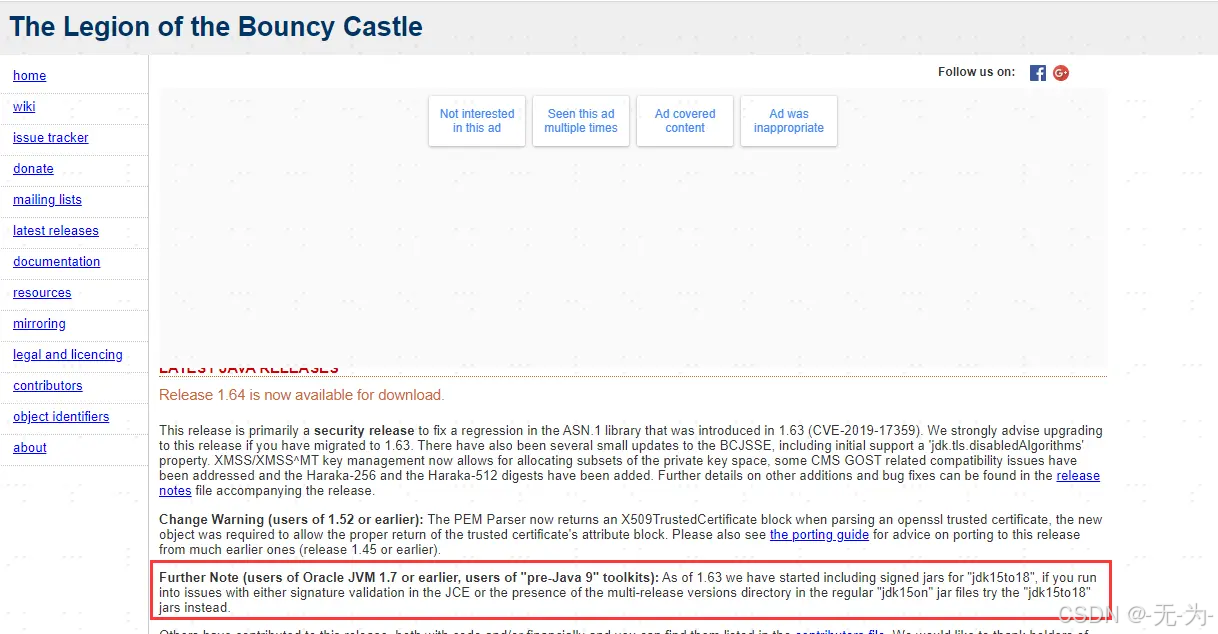Choose 'Seen this ad multiple times'
Image resolution: width=1218 pixels, height=634 pixels.
click(x=581, y=121)
